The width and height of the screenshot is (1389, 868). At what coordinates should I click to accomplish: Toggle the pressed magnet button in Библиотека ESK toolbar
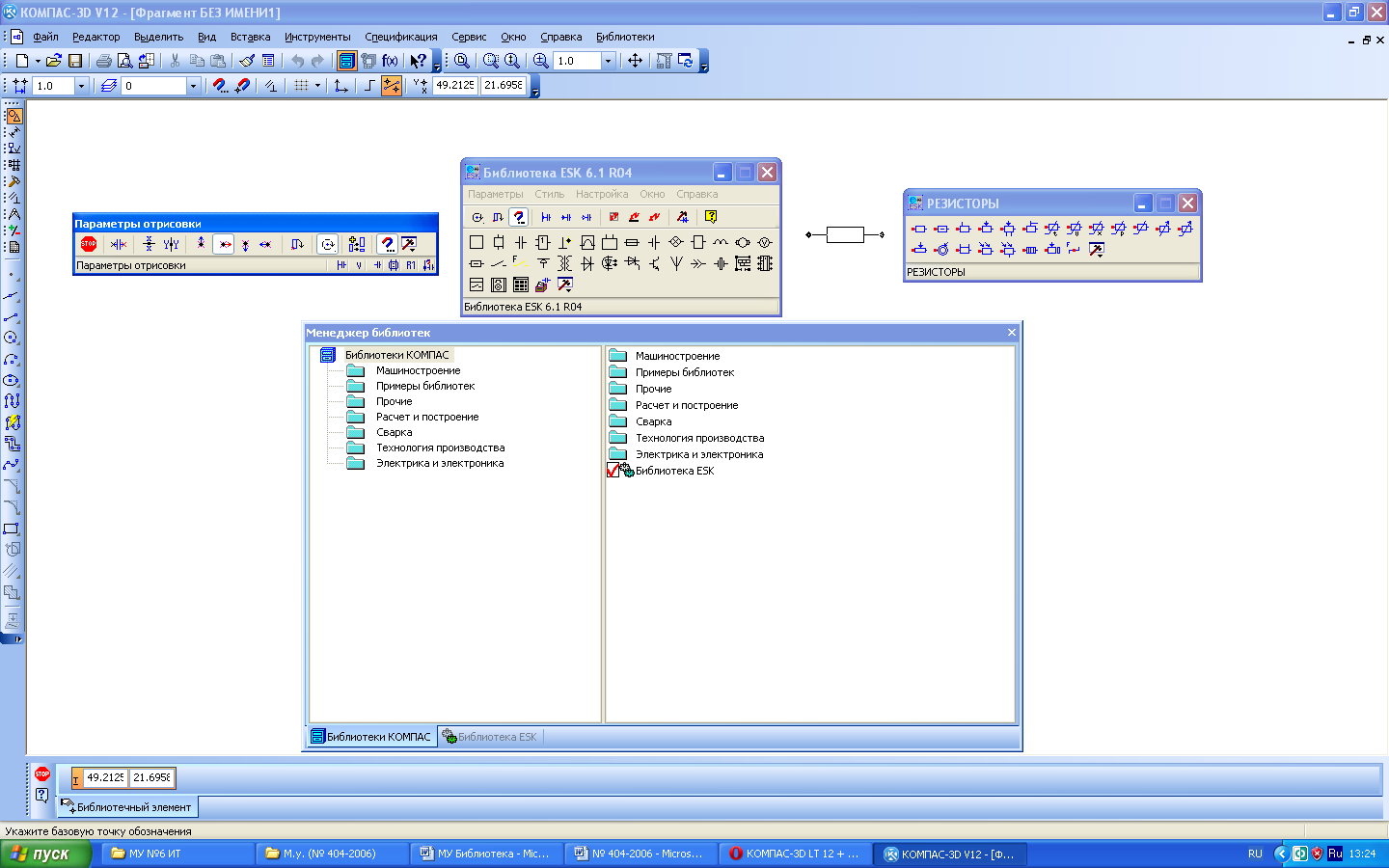pos(519,217)
